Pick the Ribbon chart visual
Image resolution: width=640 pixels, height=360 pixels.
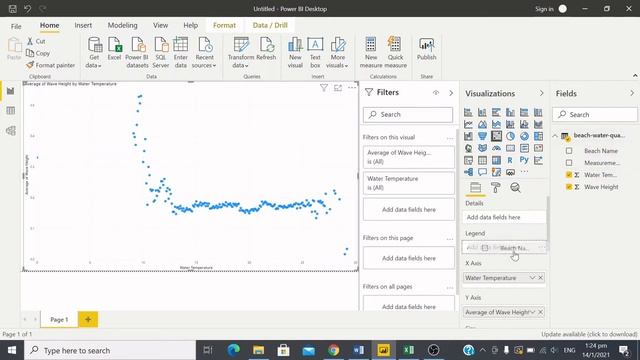538,124
